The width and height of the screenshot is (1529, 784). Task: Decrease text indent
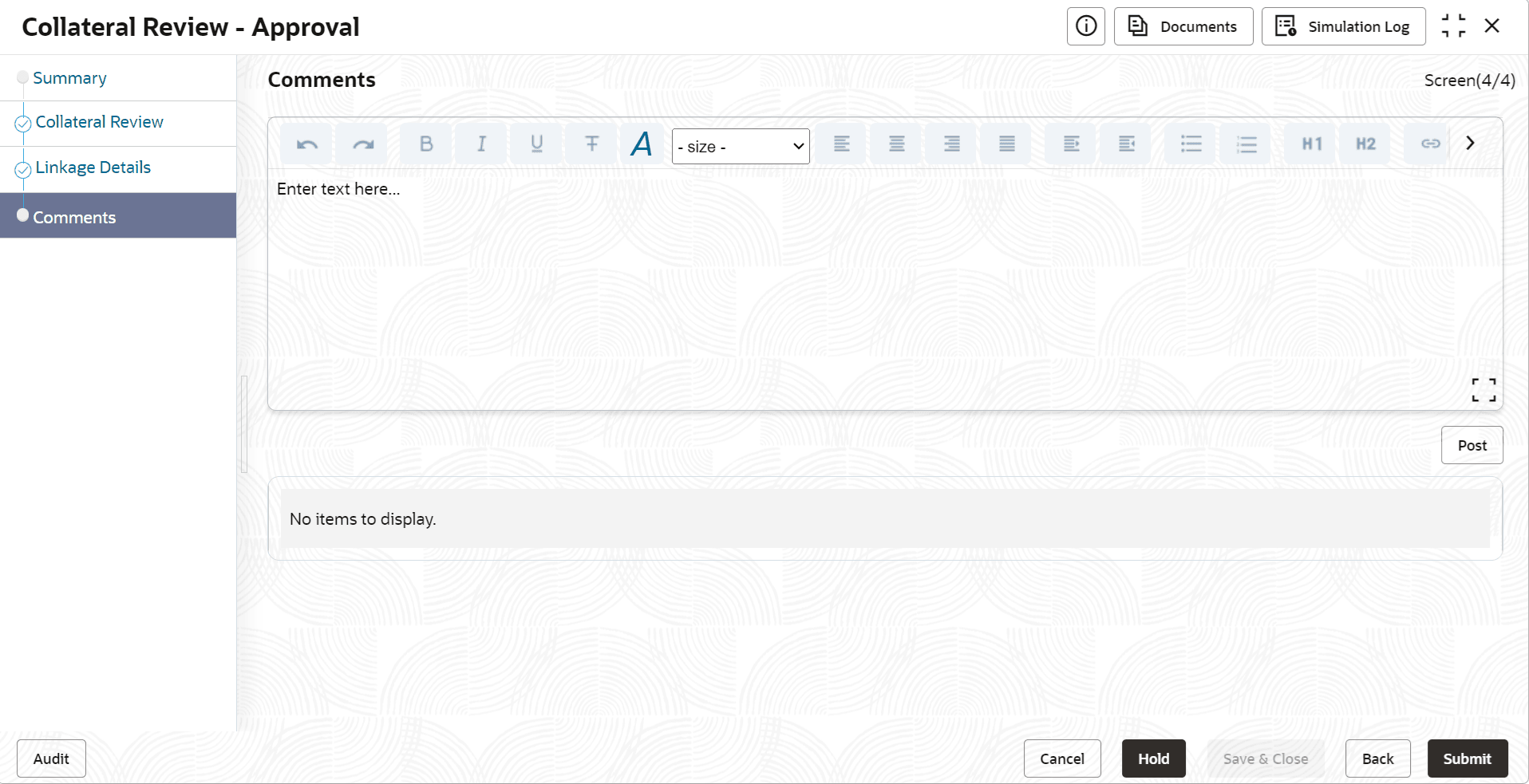[x=1126, y=144]
